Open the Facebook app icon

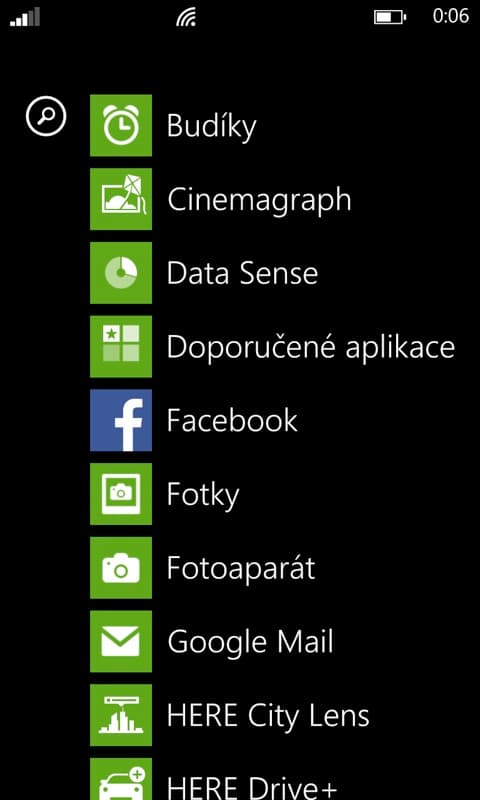pyautogui.click(x=121, y=420)
